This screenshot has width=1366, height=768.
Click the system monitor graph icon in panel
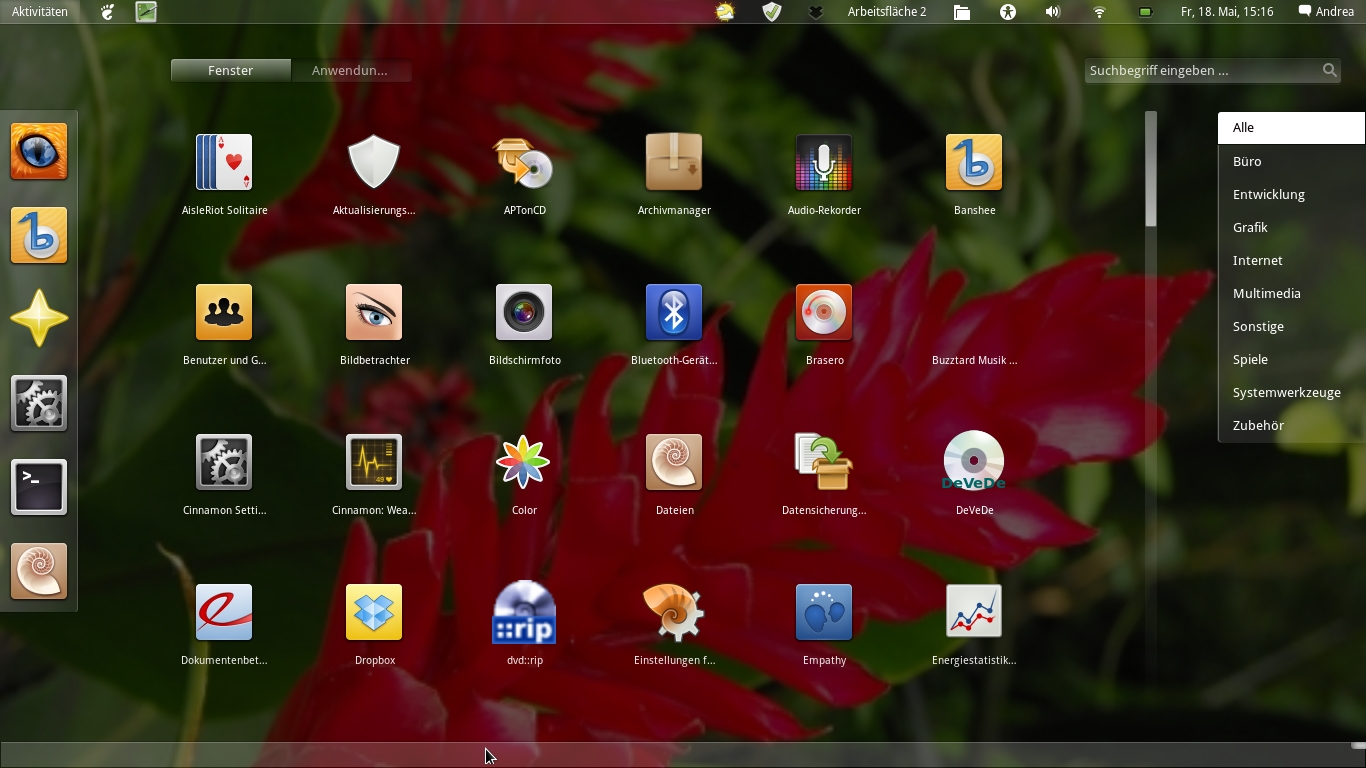coord(146,12)
